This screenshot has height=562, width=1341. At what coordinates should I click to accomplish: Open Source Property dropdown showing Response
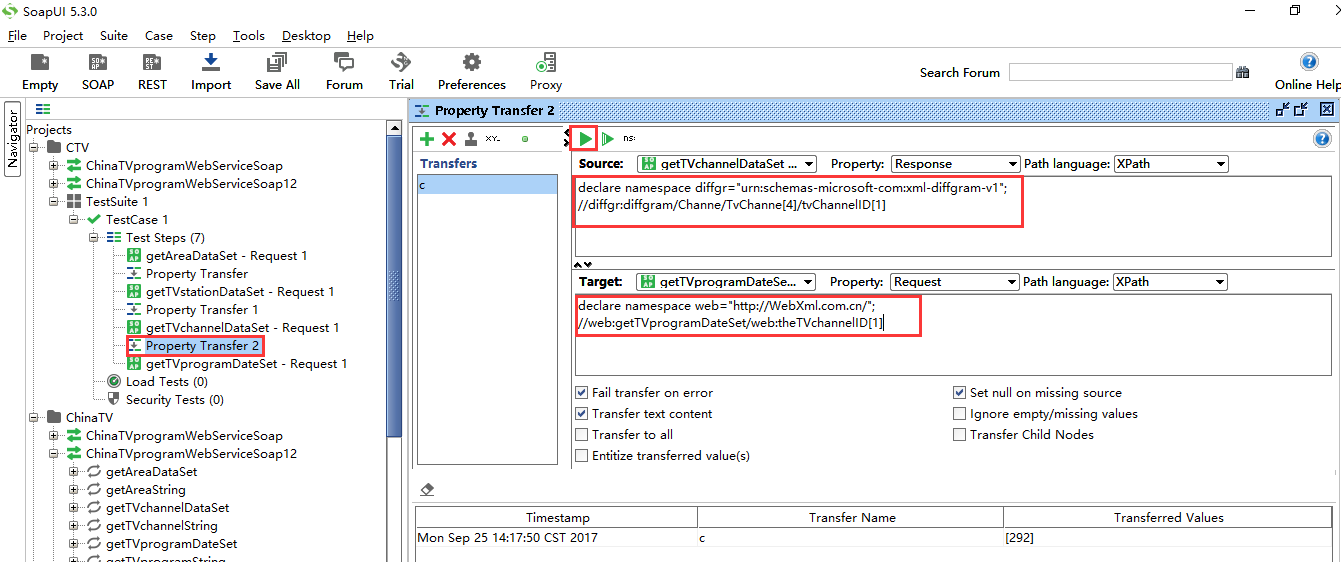[955, 164]
